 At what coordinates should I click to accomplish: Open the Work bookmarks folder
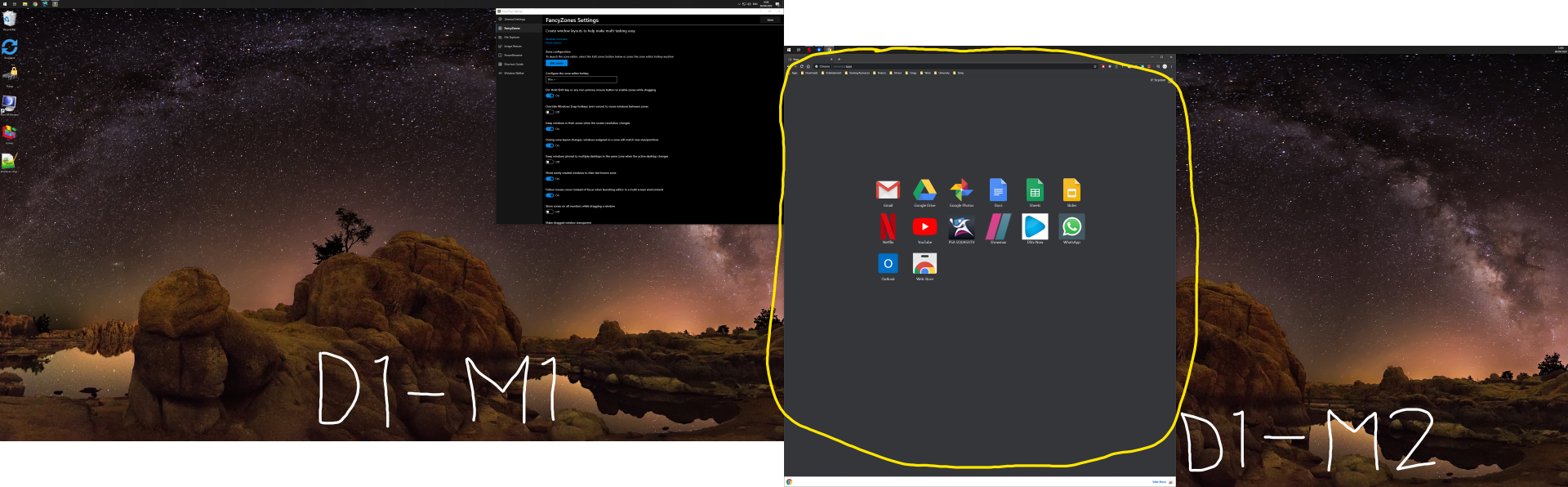[925, 73]
